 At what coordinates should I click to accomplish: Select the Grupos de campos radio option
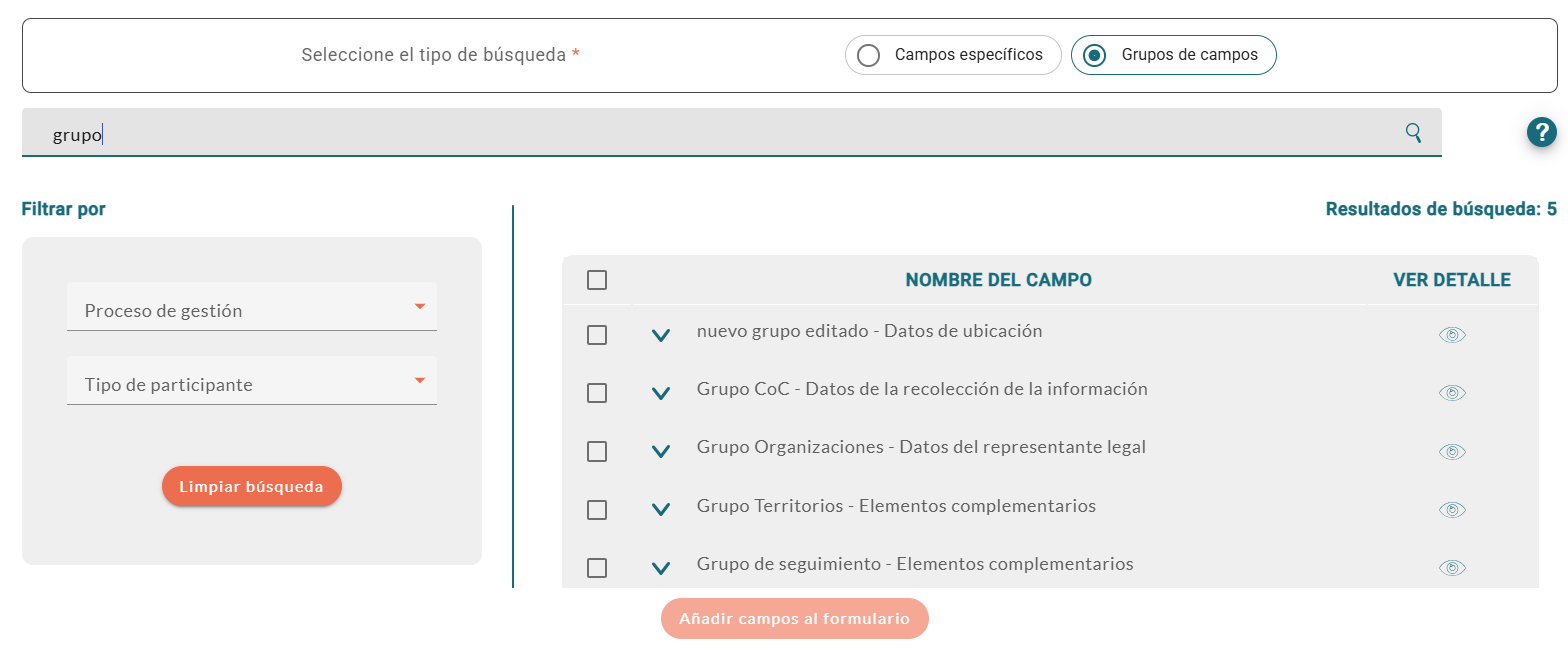click(x=1095, y=55)
